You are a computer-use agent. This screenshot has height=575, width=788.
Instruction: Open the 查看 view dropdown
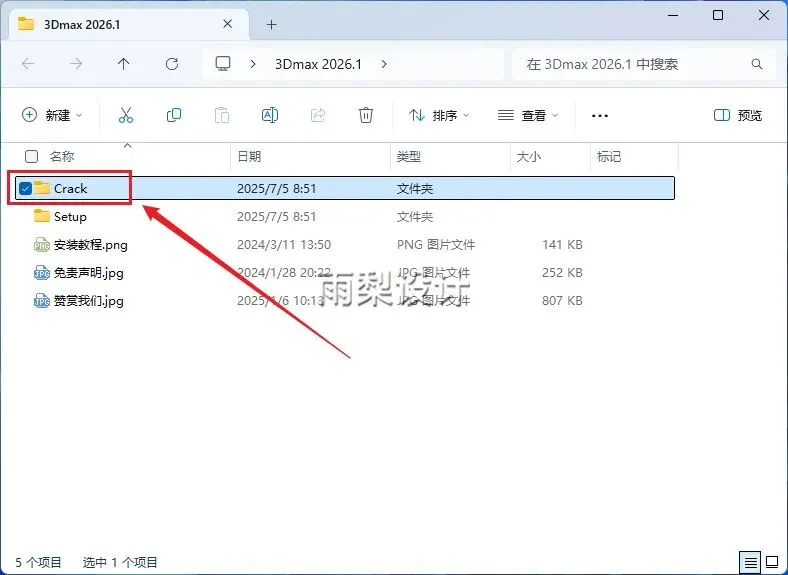click(x=528, y=115)
